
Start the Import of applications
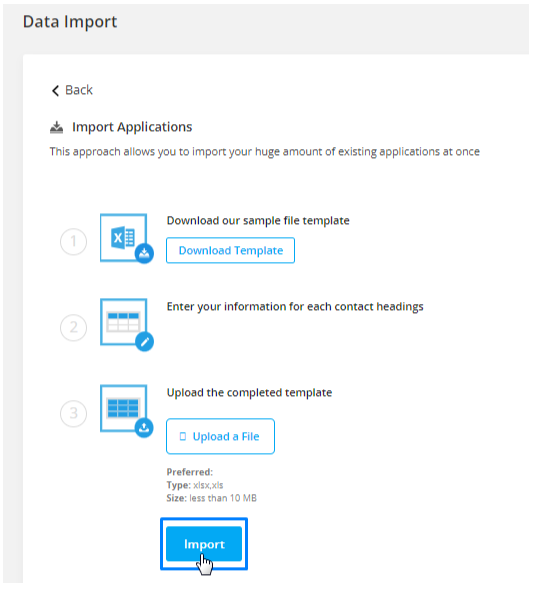pyautogui.click(x=204, y=544)
